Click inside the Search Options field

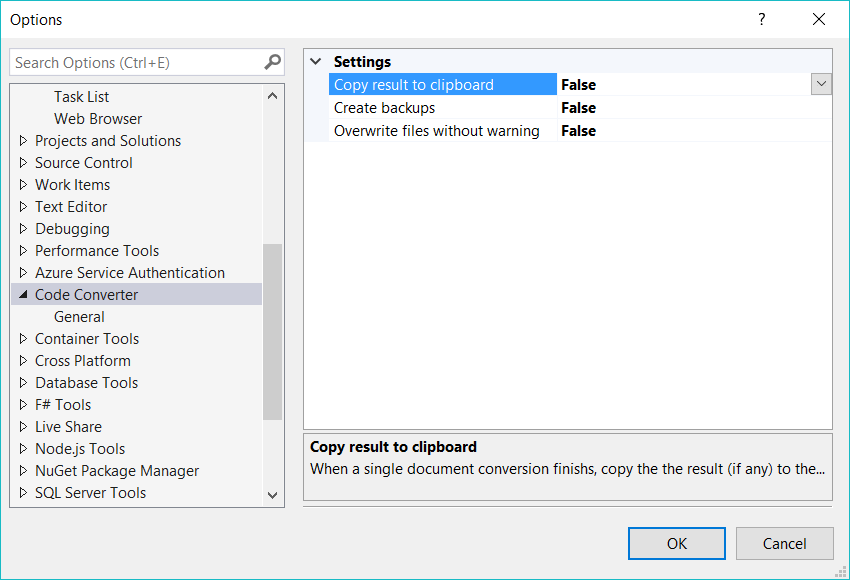point(130,62)
